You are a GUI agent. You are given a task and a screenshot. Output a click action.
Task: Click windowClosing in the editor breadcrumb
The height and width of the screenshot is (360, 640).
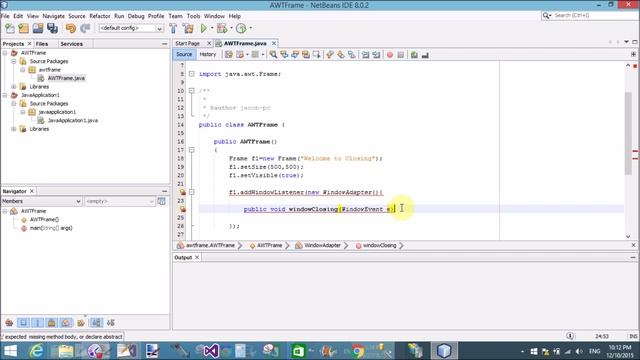[x=380, y=245]
